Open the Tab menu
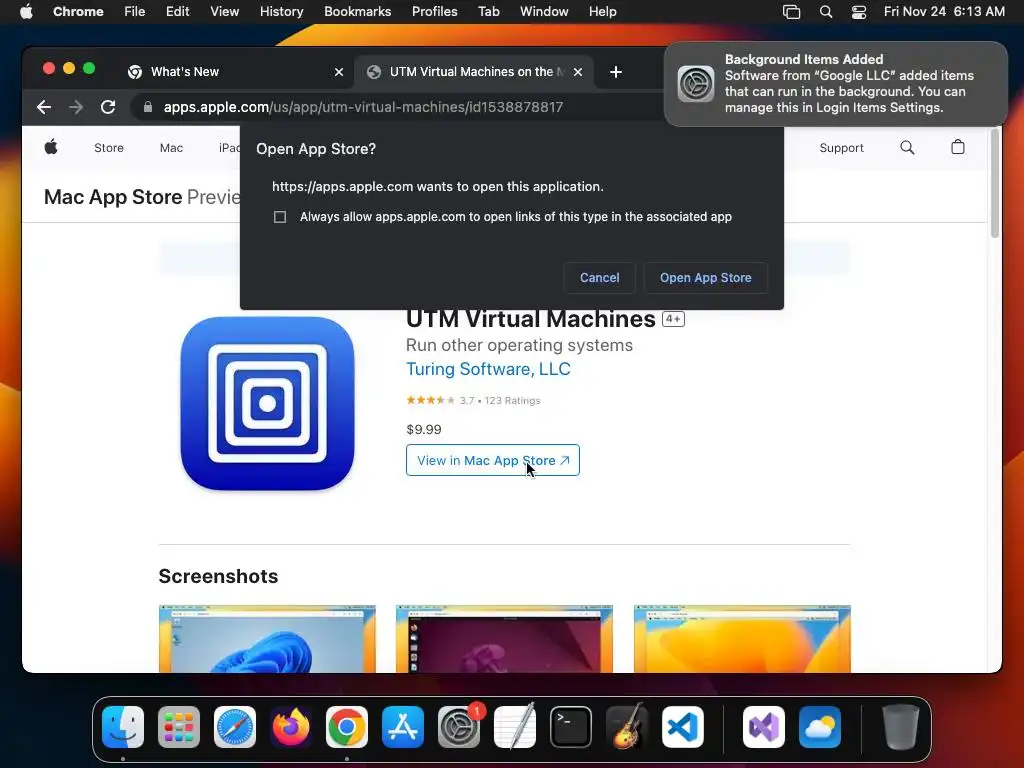The image size is (1024, 768). click(488, 12)
